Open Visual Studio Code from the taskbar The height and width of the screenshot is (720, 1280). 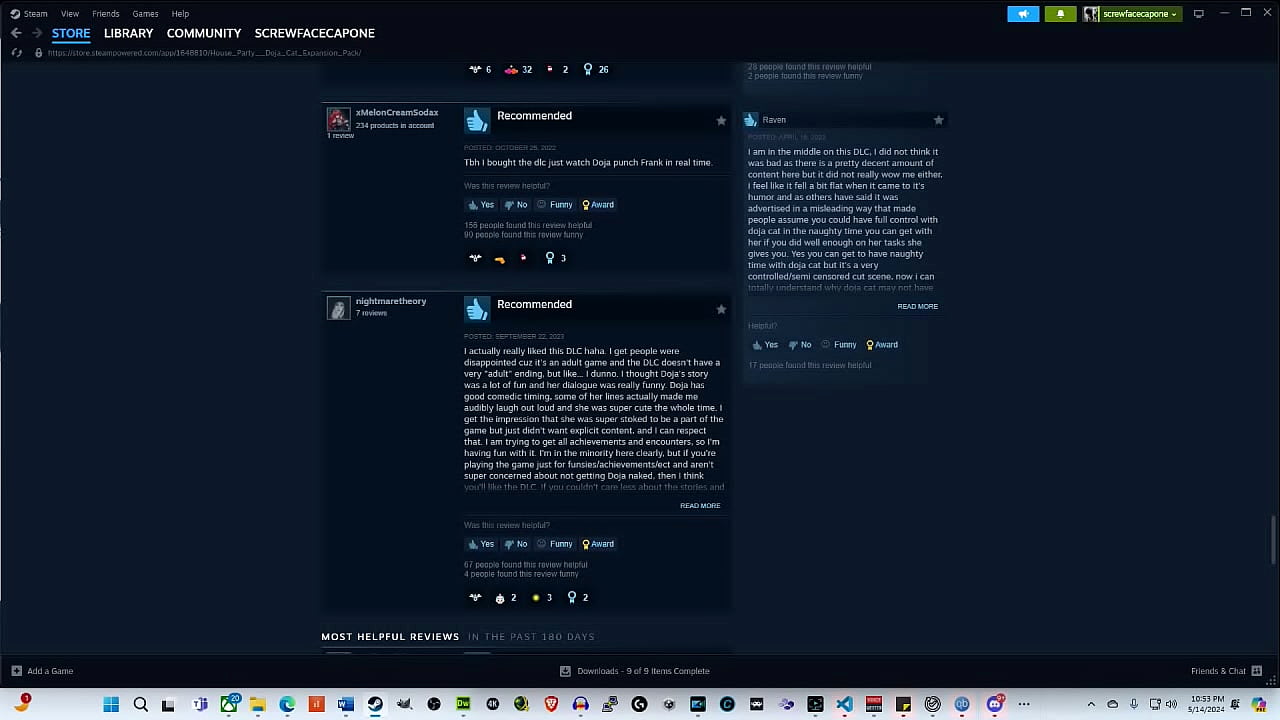pos(844,704)
